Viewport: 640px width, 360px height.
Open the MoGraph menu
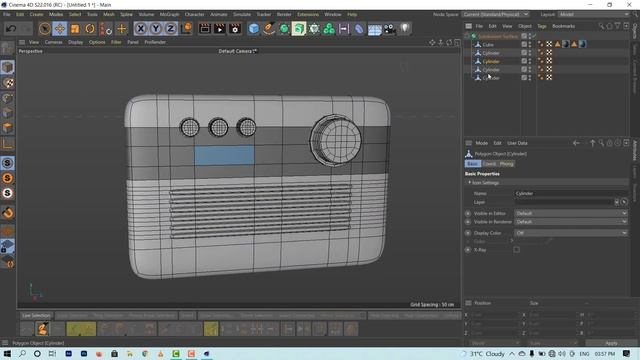click(x=169, y=14)
